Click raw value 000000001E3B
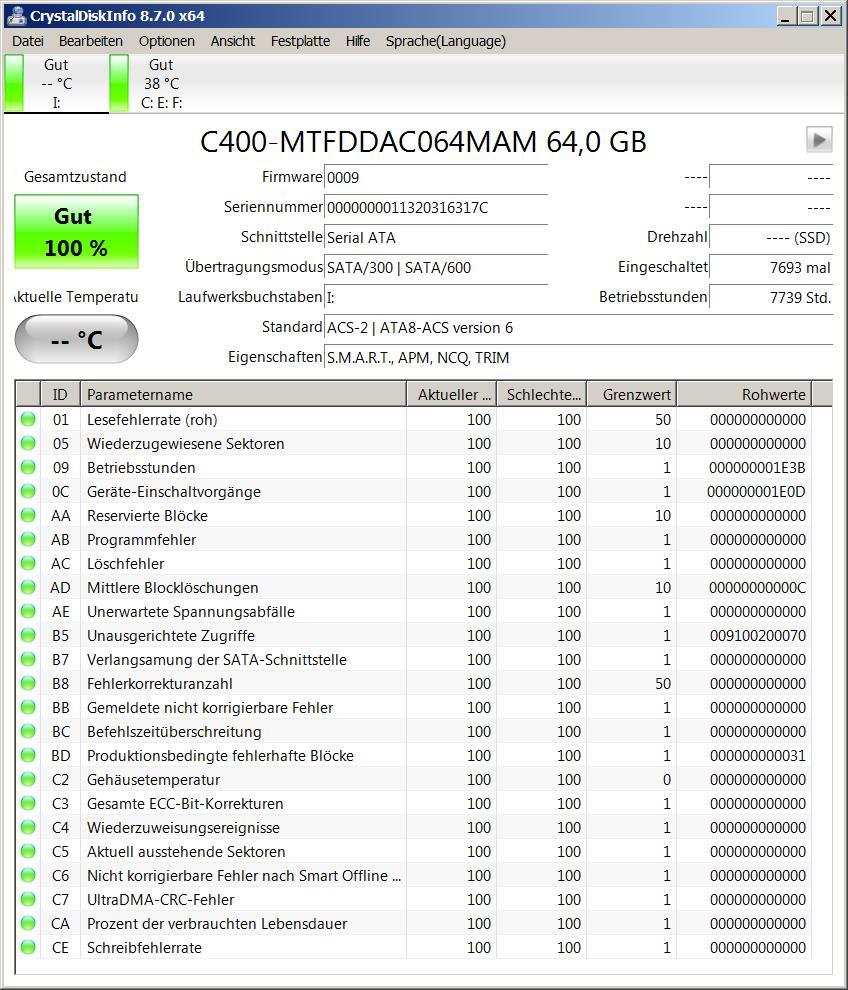The height and width of the screenshot is (990, 848). (758, 467)
